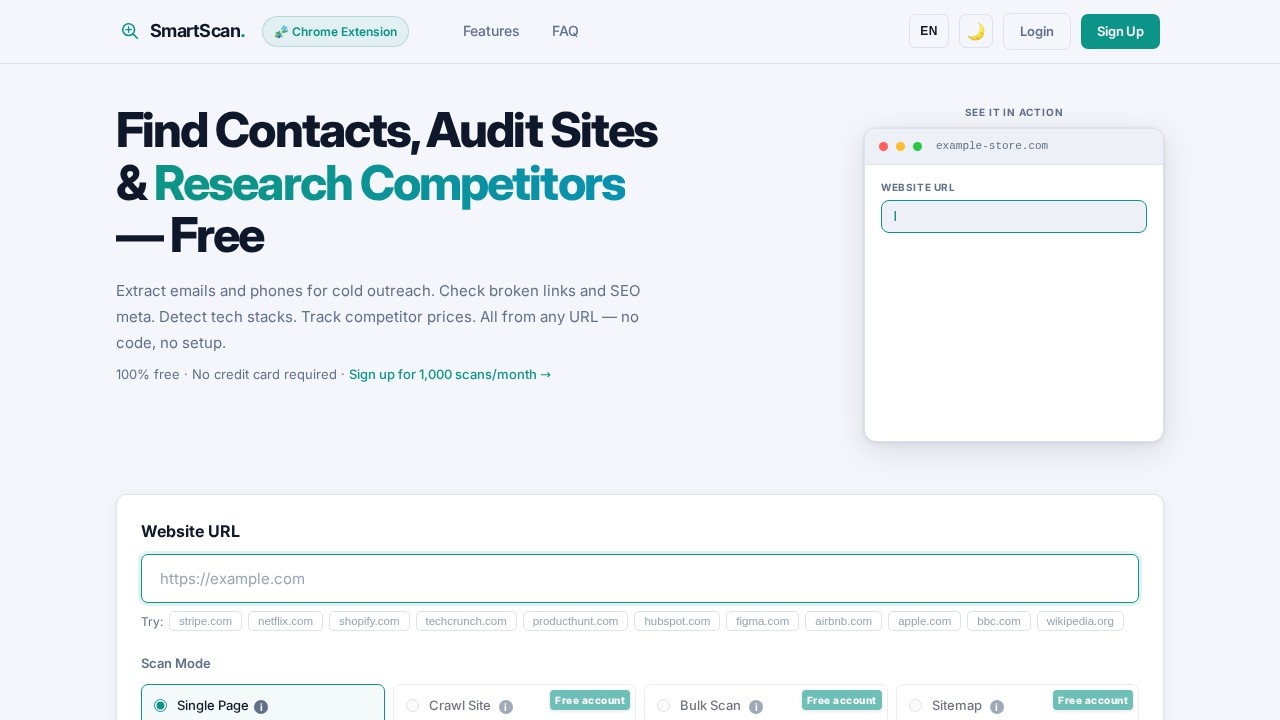Show info for the Bulk Scan mode

coord(756,707)
